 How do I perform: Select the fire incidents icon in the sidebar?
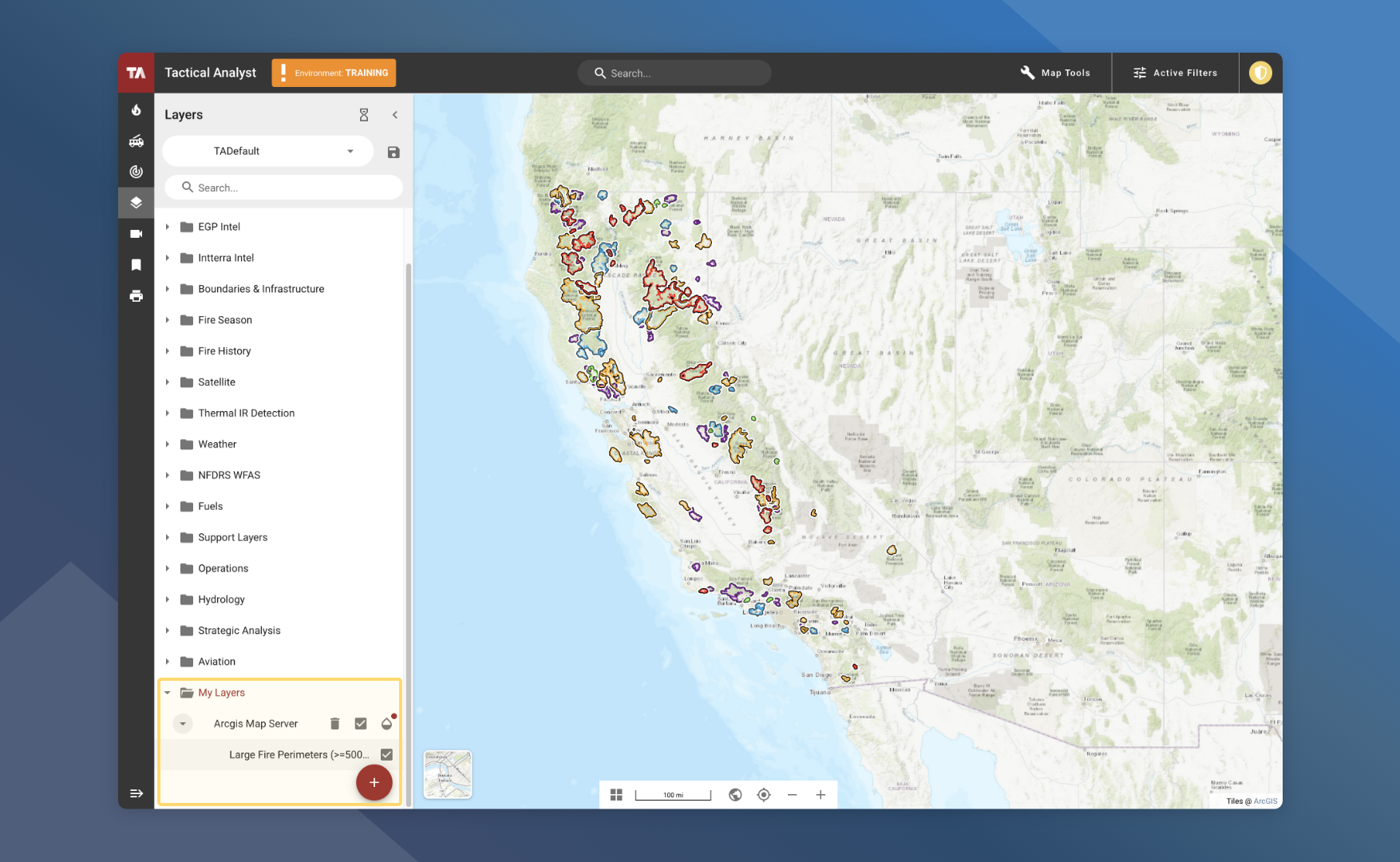pos(136,110)
